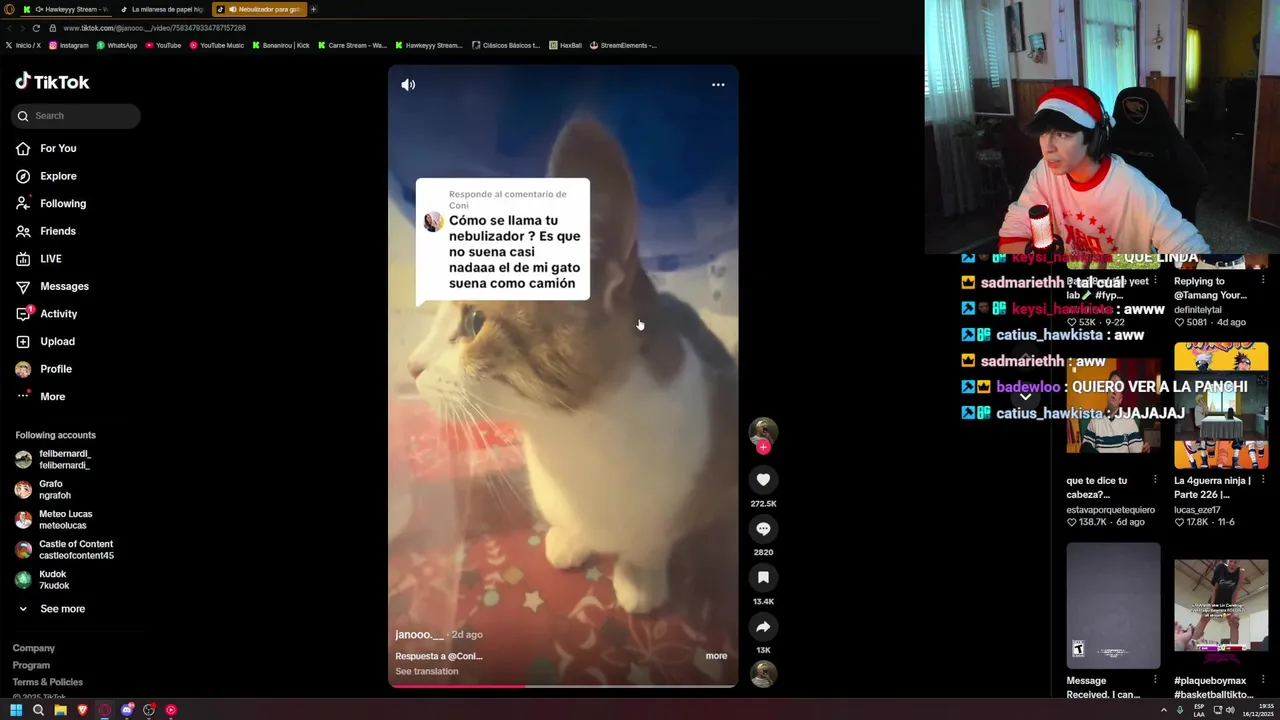The image size is (1280, 720).
Task: Open the Instagram bookmark
Action: click(x=68, y=45)
